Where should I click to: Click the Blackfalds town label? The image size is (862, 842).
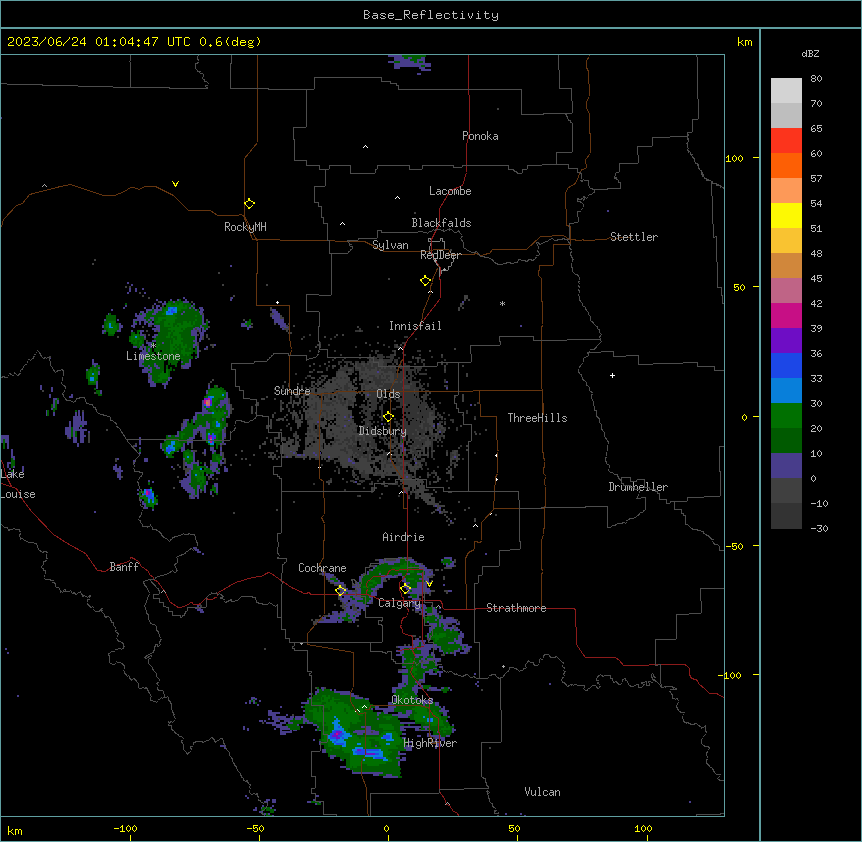tap(441, 223)
